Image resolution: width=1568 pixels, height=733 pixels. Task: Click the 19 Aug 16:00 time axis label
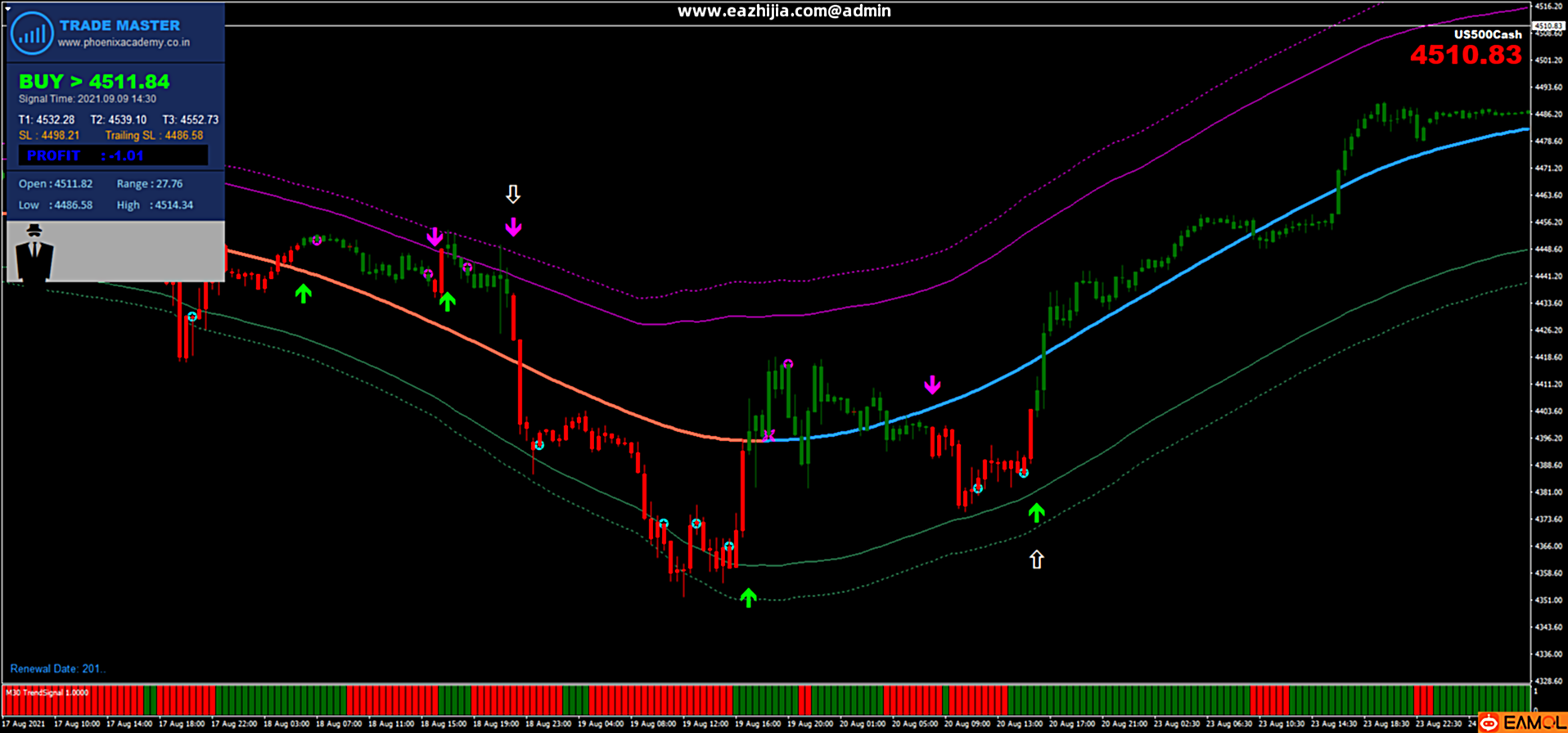pos(757,724)
